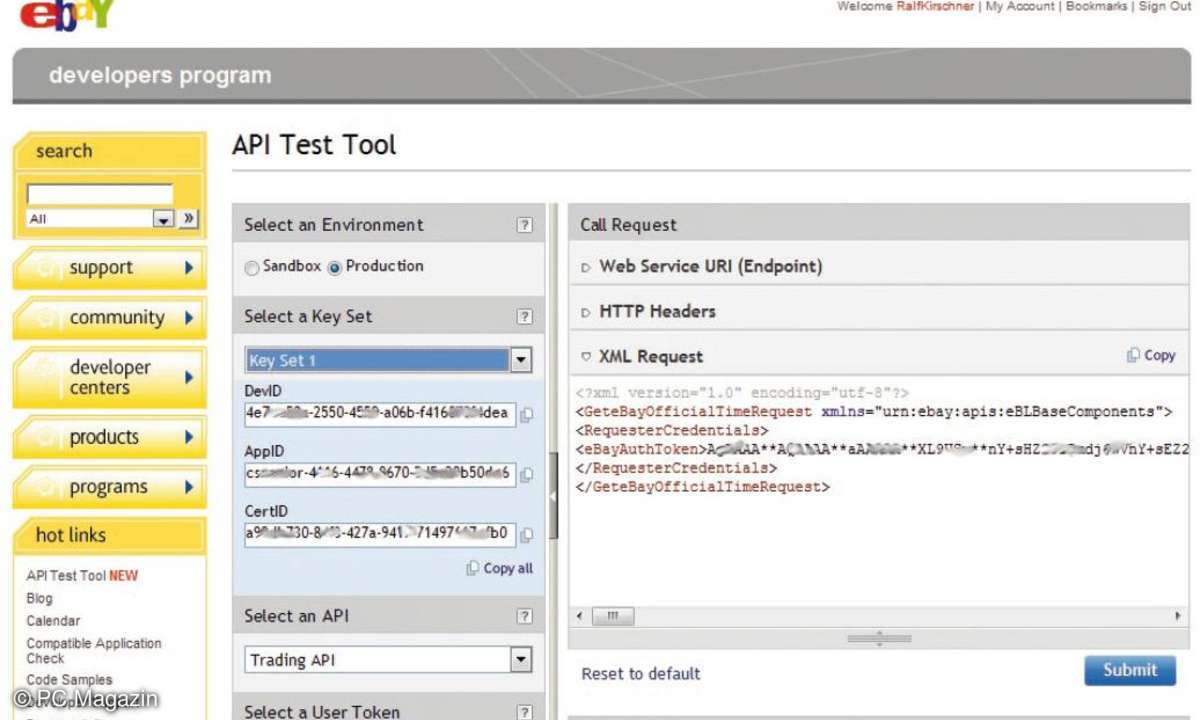Image resolution: width=1200 pixels, height=720 pixels.
Task: Open My Account link
Action: [x=1020, y=6]
